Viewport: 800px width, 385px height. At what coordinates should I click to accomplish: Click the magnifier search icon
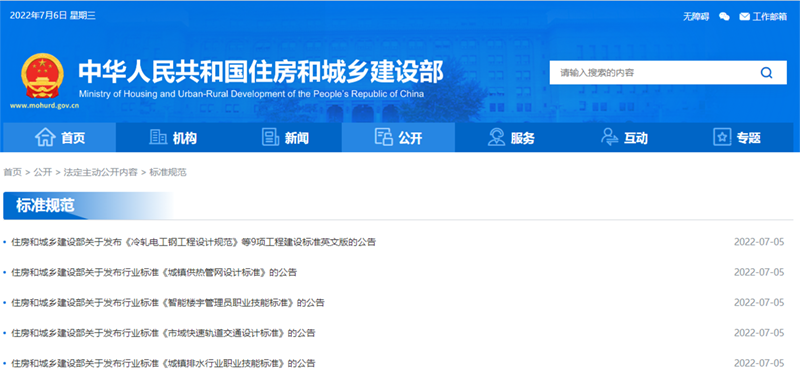coord(766,72)
